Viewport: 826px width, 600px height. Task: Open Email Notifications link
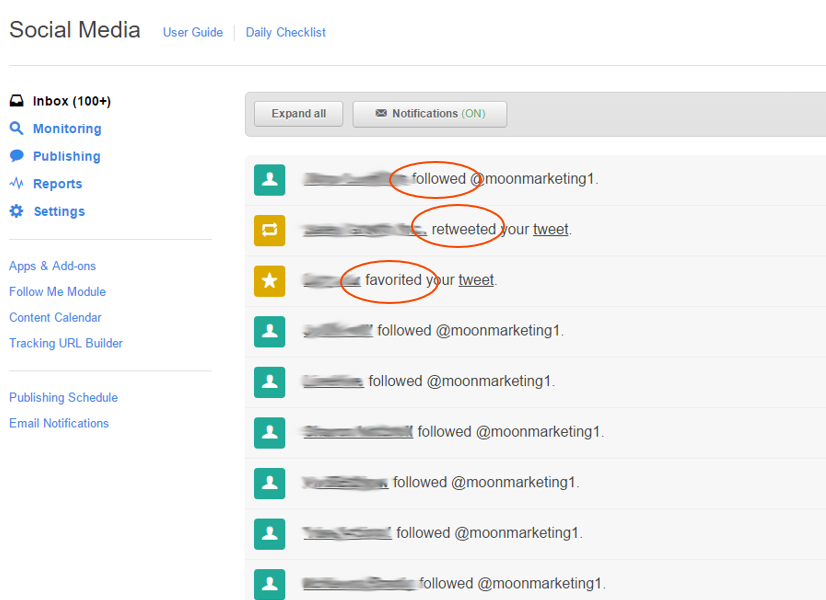(x=59, y=424)
